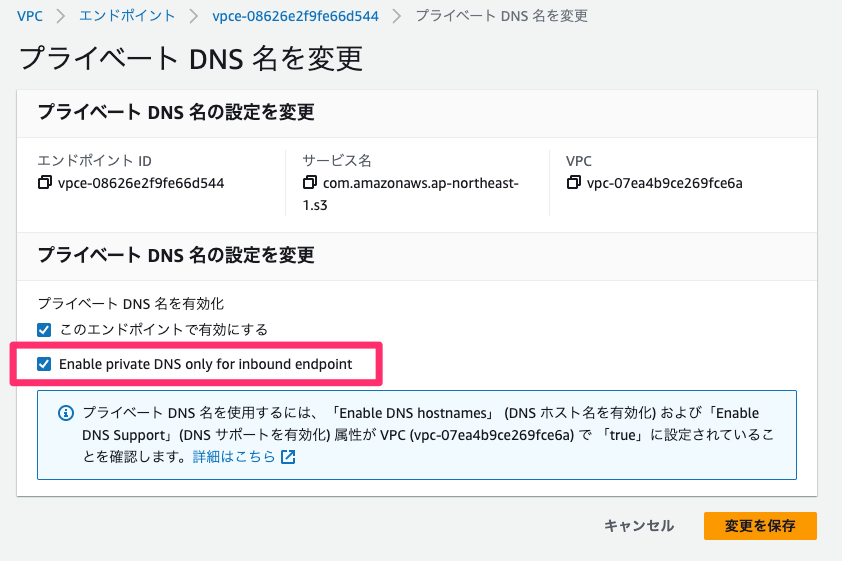Copy the endpoint ID vpce-08626e2f9fe66d544

[x=45, y=183]
